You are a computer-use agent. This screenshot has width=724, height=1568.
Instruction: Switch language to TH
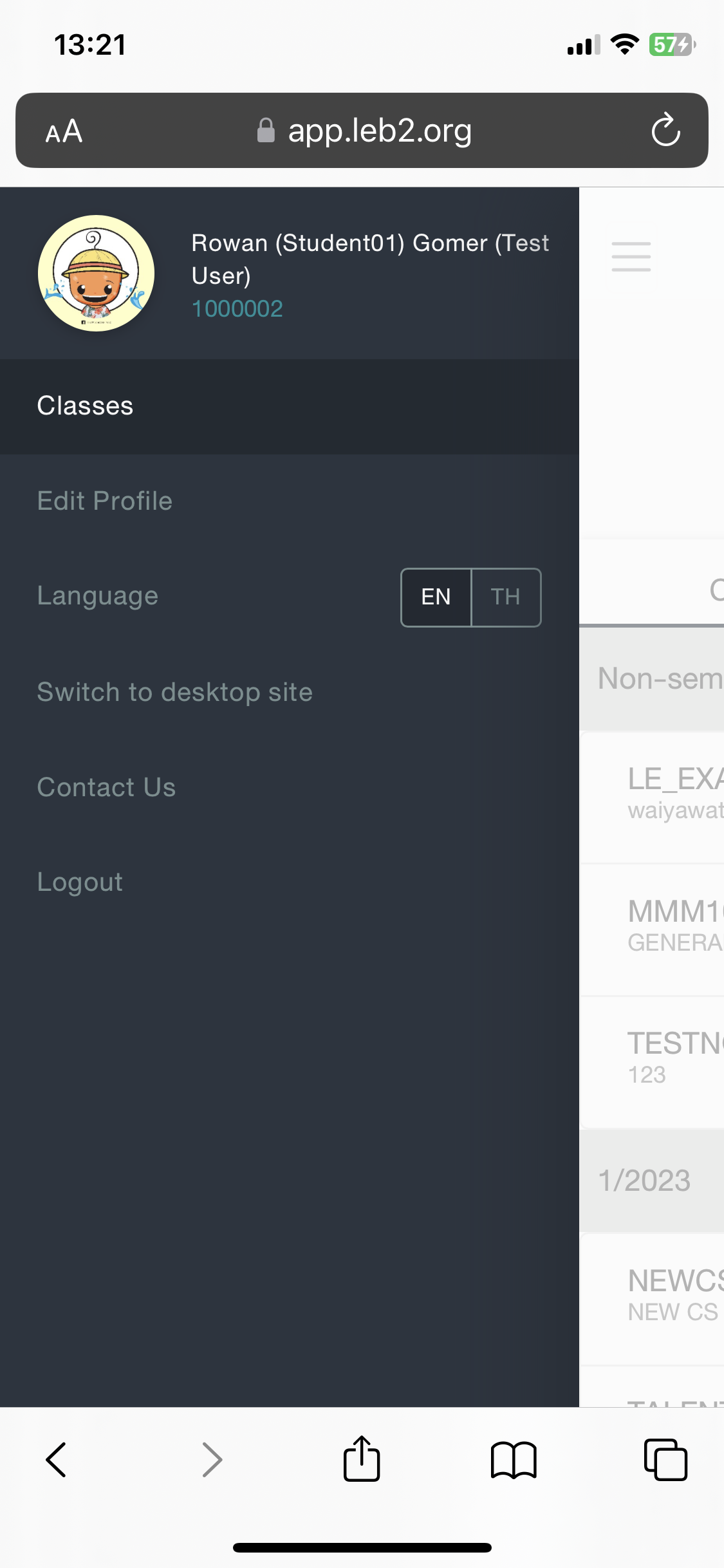pos(506,597)
